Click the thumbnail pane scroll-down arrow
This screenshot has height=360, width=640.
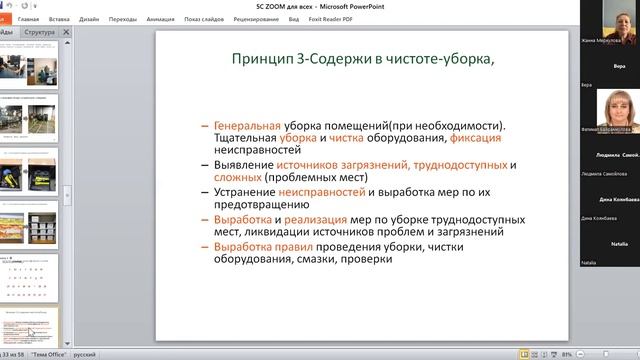coord(67,344)
